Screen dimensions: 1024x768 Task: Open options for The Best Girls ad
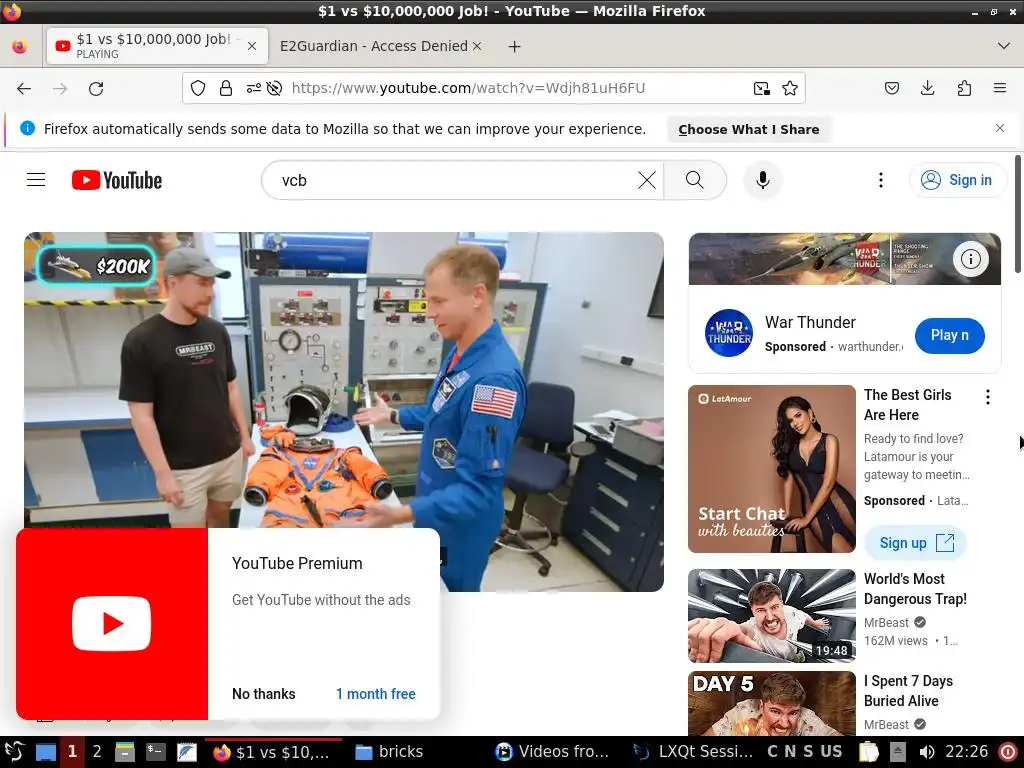tap(987, 396)
